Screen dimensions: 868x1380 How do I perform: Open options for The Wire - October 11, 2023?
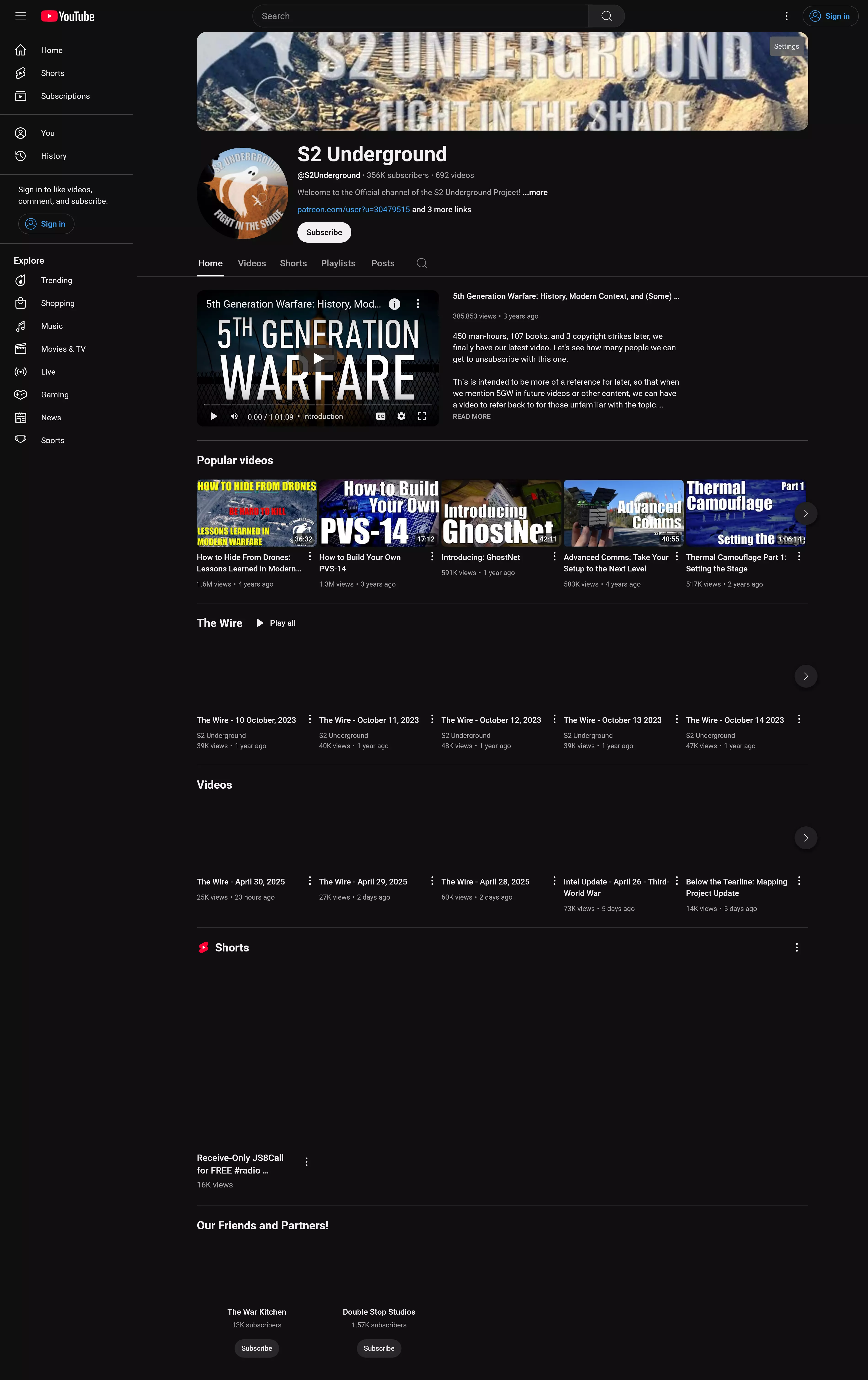click(432, 719)
